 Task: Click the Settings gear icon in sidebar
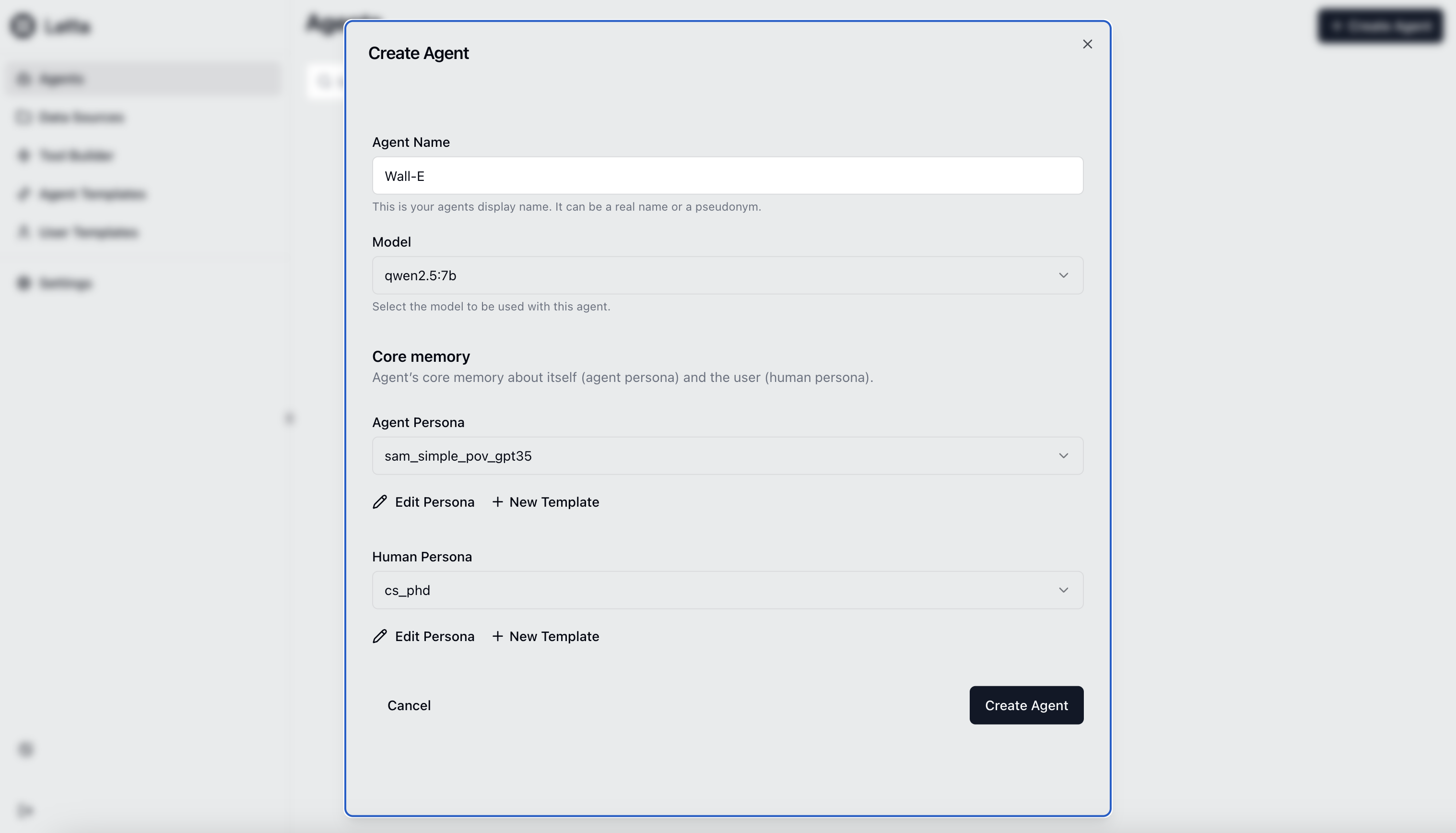23,283
